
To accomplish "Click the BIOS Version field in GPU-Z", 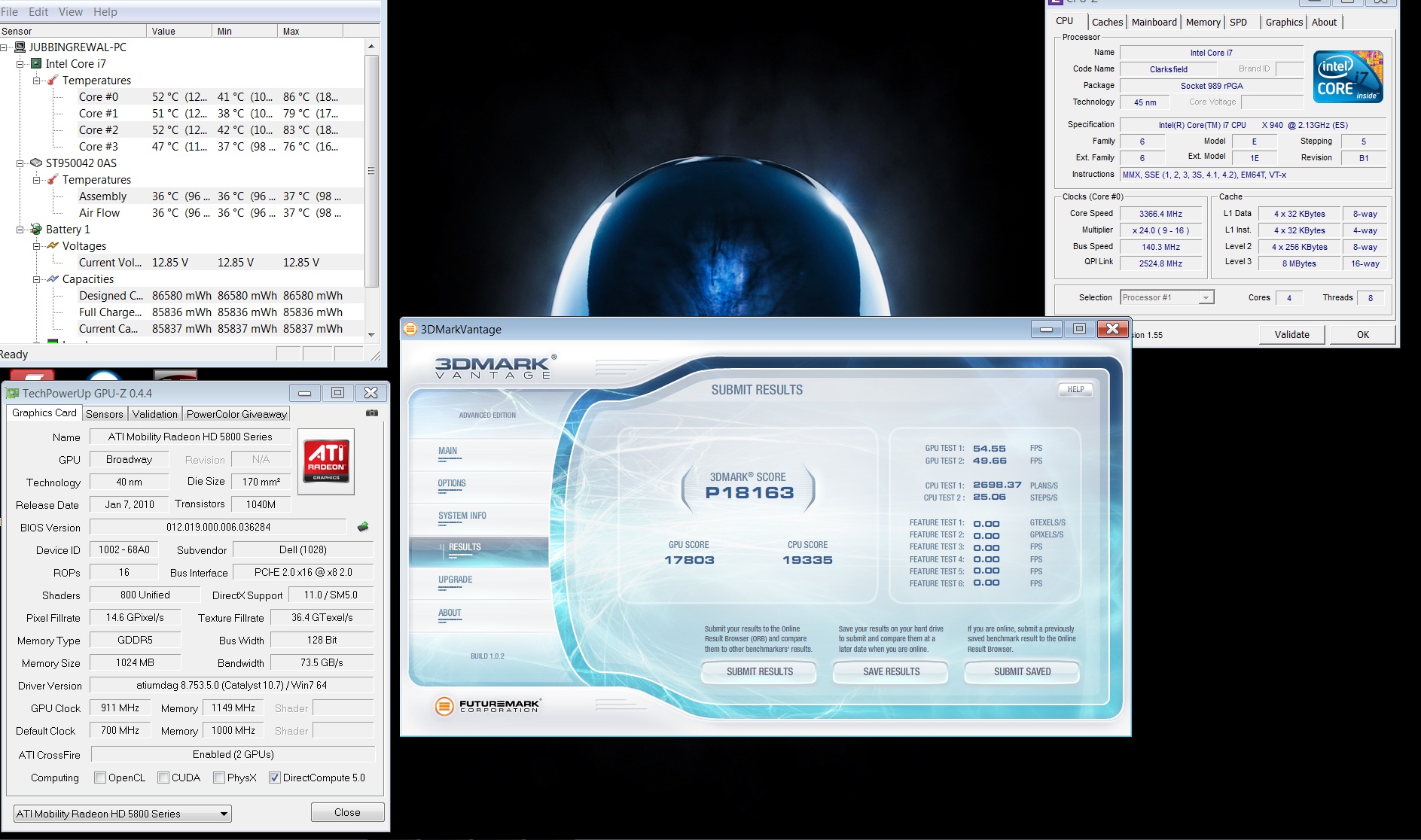I will click(x=218, y=527).
